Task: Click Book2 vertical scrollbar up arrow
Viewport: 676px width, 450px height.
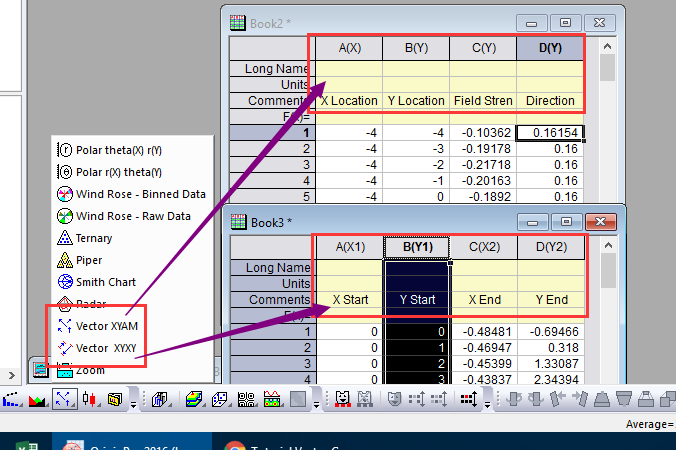Action: pyautogui.click(x=607, y=46)
